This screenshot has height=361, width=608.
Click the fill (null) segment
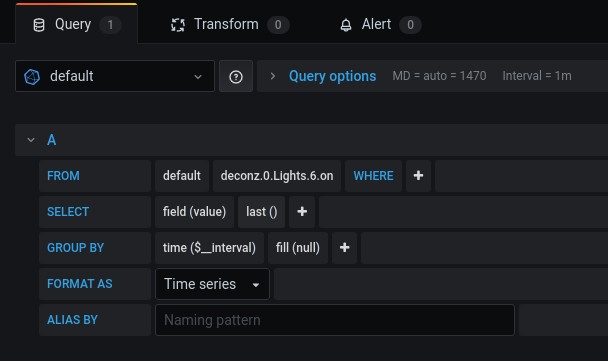[298, 248]
